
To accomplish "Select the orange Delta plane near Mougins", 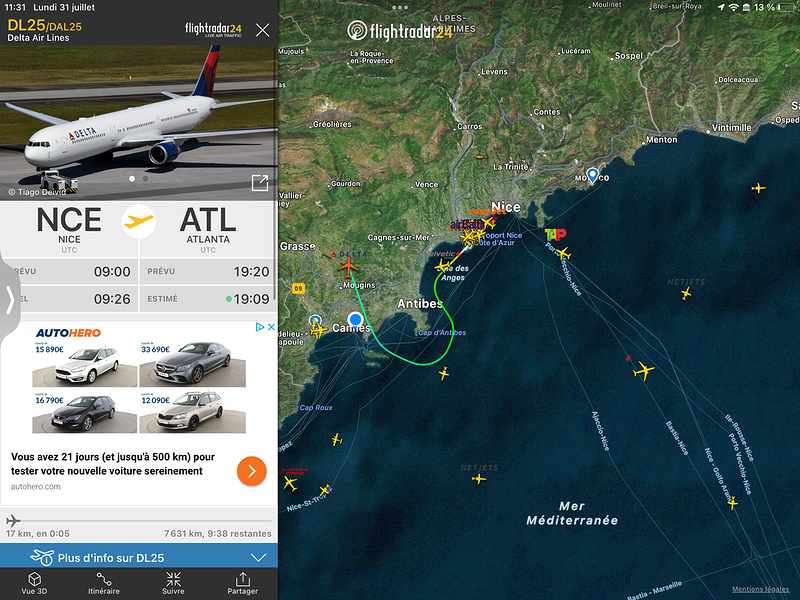I will 348,267.
